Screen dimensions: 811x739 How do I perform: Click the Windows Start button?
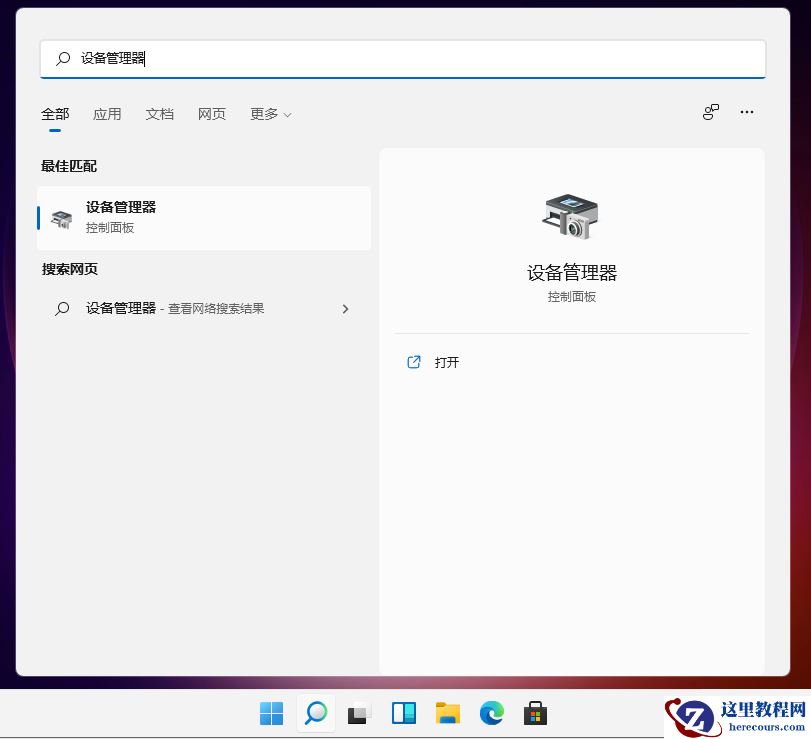click(x=271, y=713)
